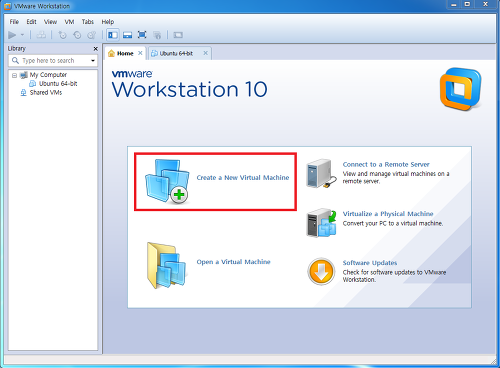Collapse the My Computer tree node
This screenshot has width=500, height=368.
click(14, 75)
